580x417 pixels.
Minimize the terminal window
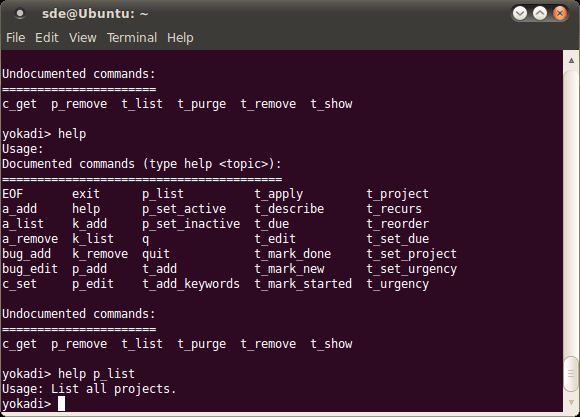click(520, 14)
